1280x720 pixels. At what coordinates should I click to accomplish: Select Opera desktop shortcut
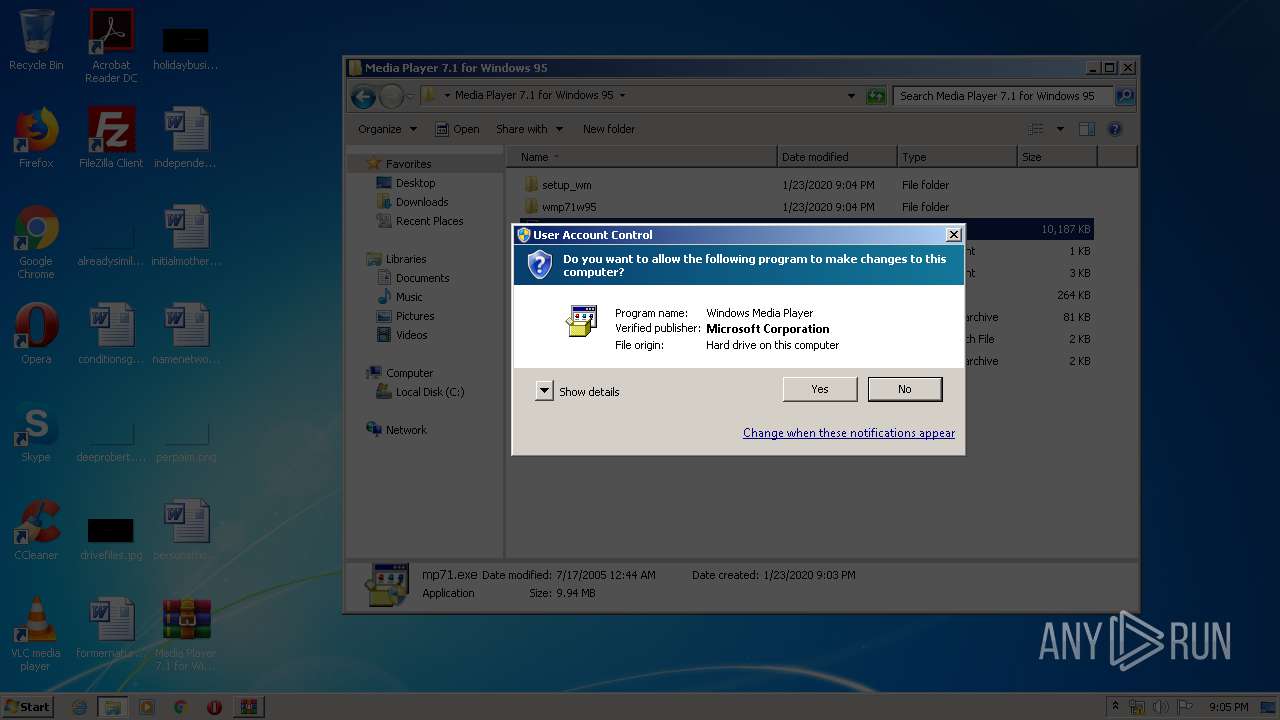(x=36, y=334)
